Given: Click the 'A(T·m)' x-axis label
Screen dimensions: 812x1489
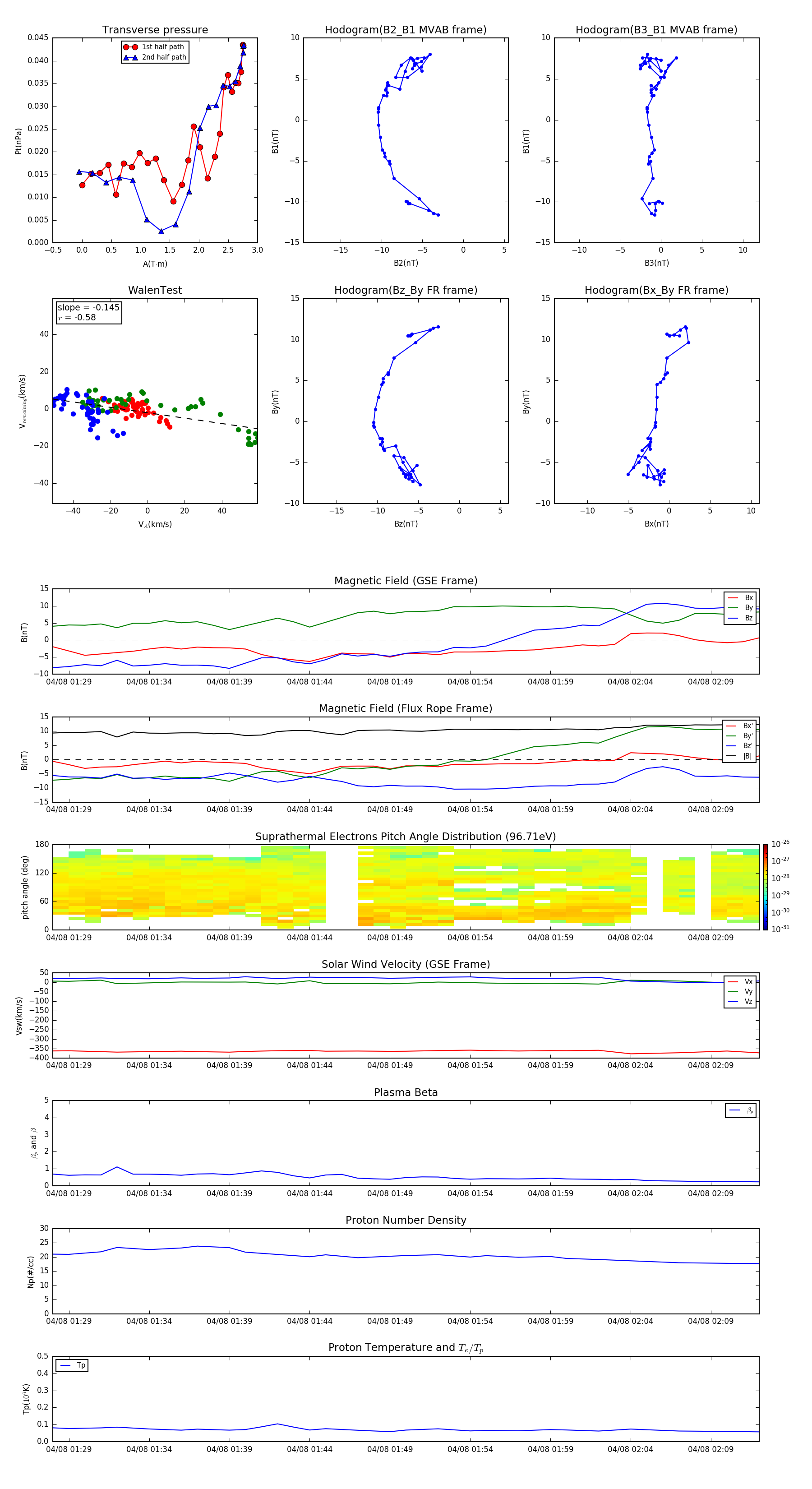Looking at the screenshot, I should (155, 264).
